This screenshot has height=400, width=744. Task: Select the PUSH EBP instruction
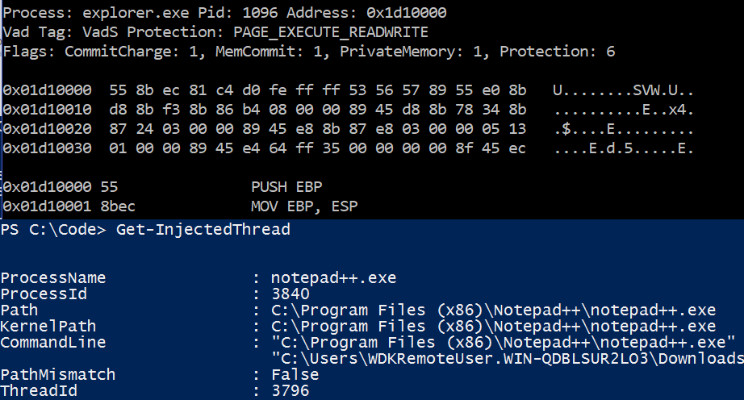point(287,187)
